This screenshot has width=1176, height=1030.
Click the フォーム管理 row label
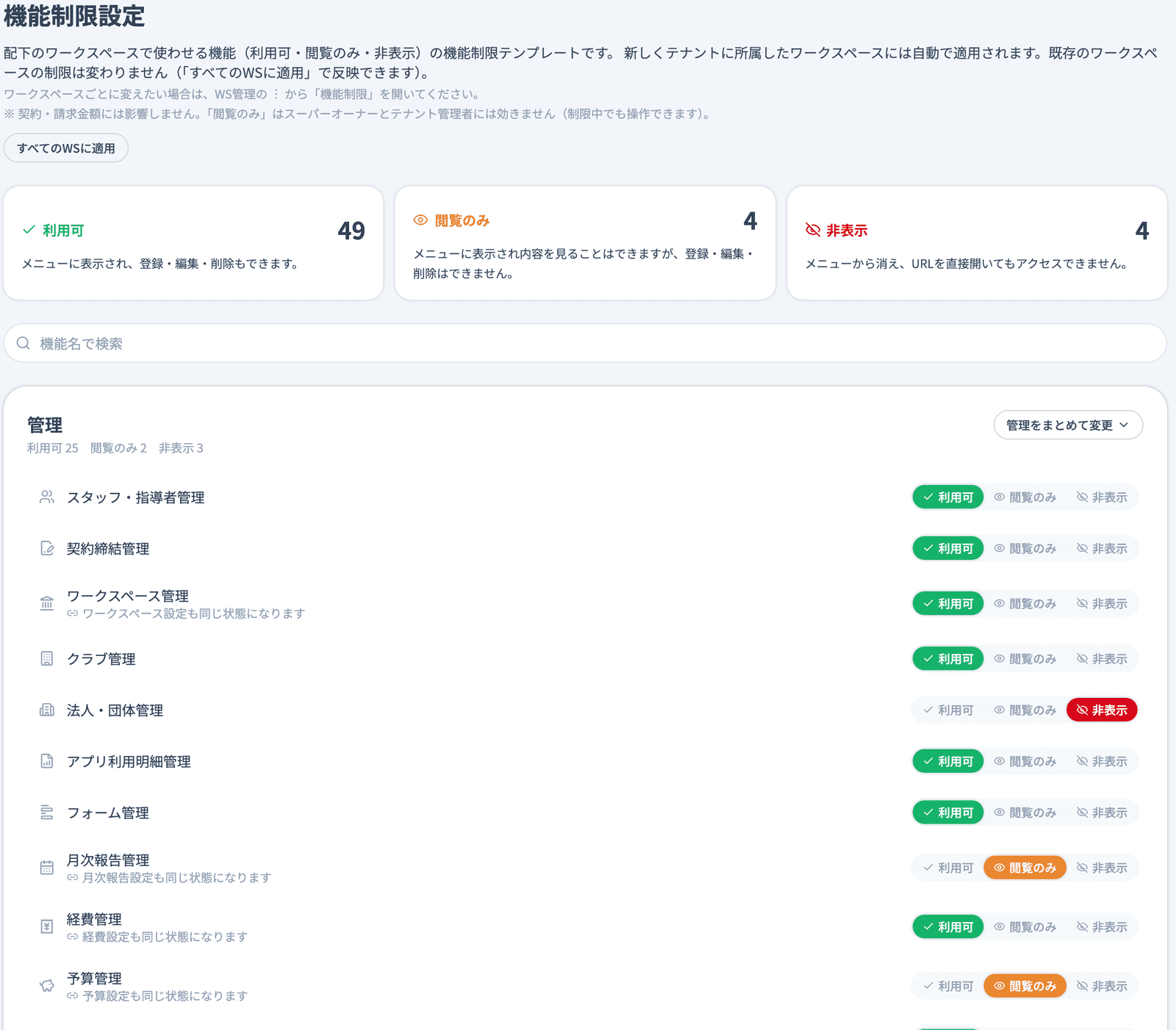108,813
